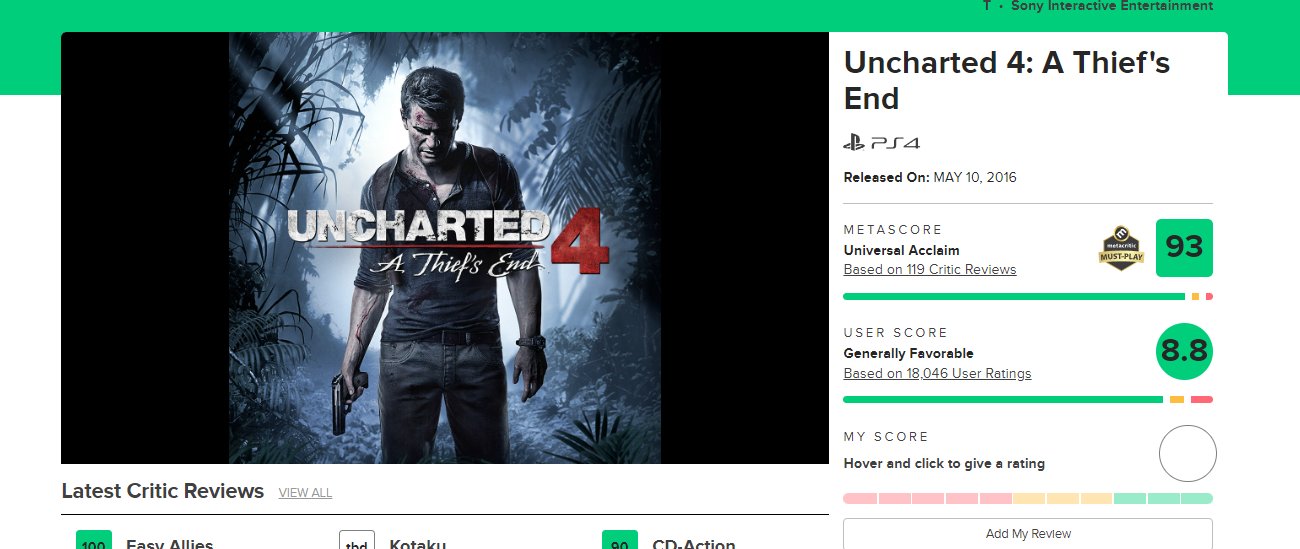Click the CD-Action 90 score badge

pyautogui.click(x=620, y=541)
